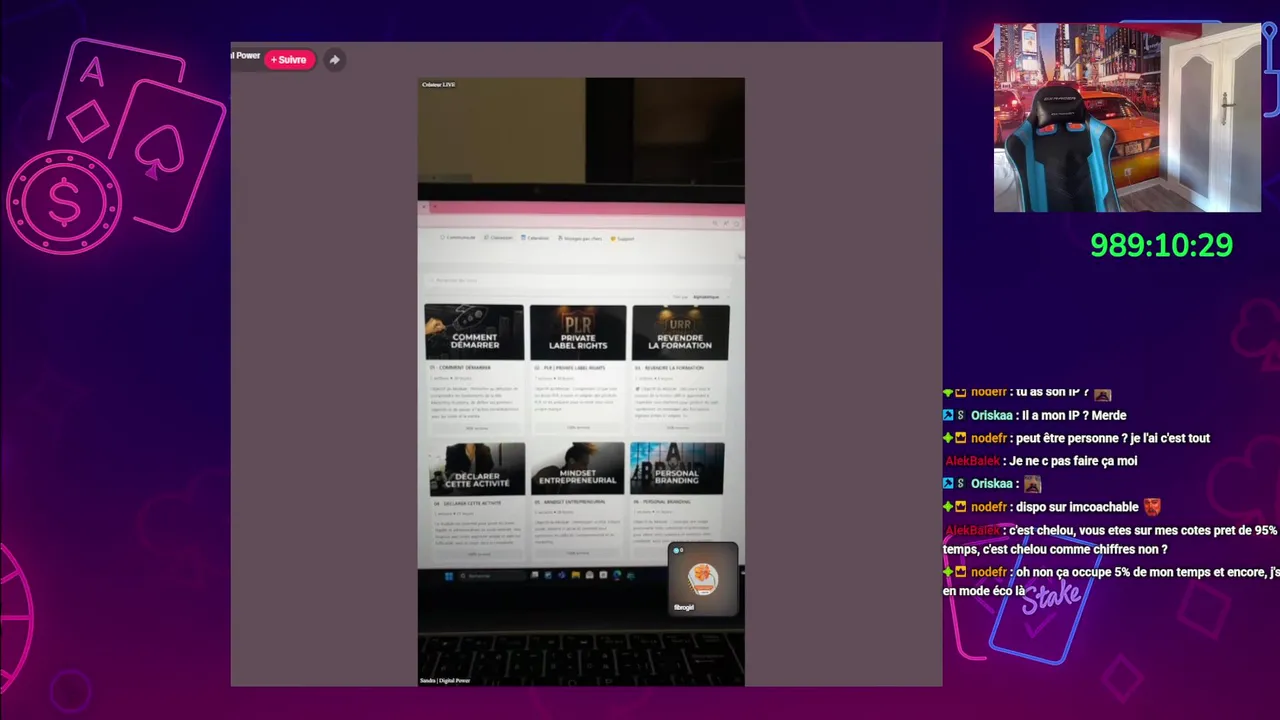Open File Explorer from the filmed taskbar

[575, 575]
